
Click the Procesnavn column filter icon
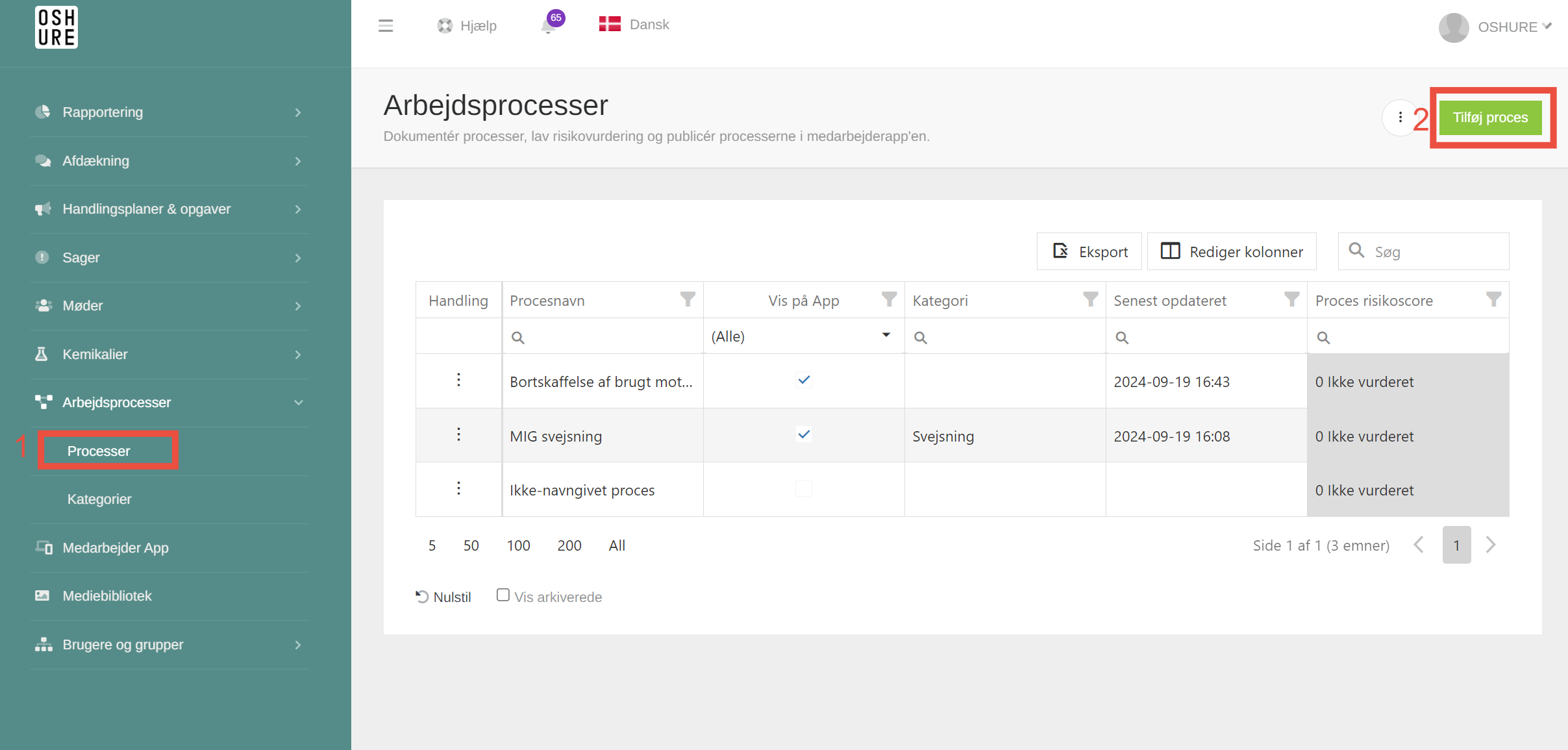point(687,299)
